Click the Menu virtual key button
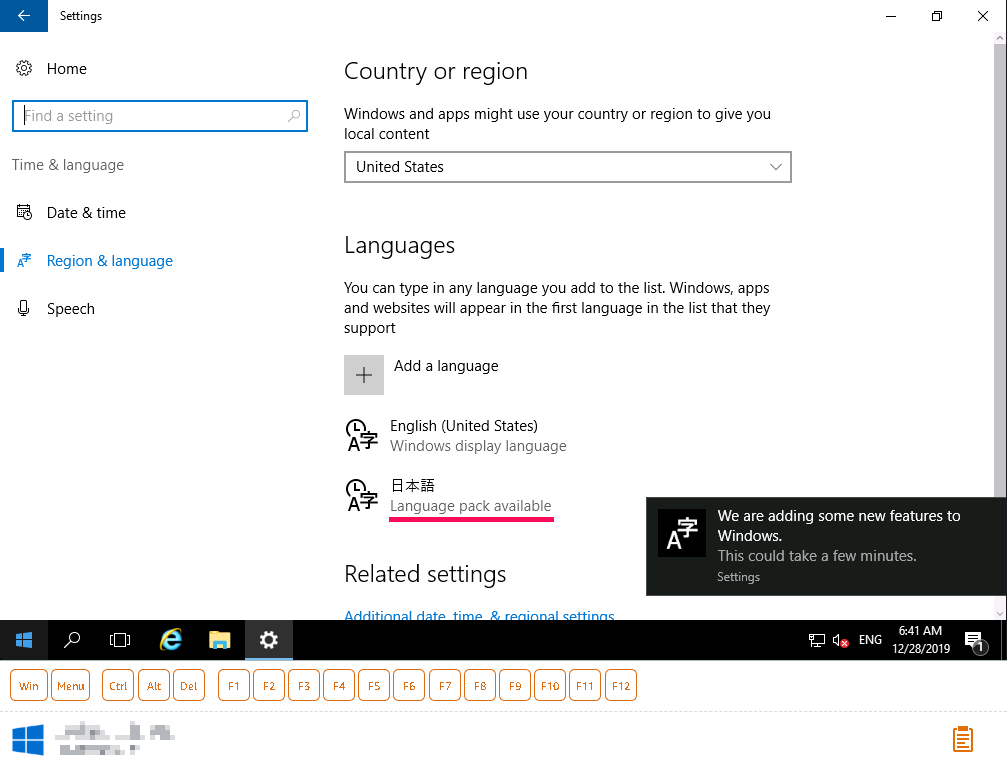Image resolution: width=1007 pixels, height=768 pixels. click(71, 686)
